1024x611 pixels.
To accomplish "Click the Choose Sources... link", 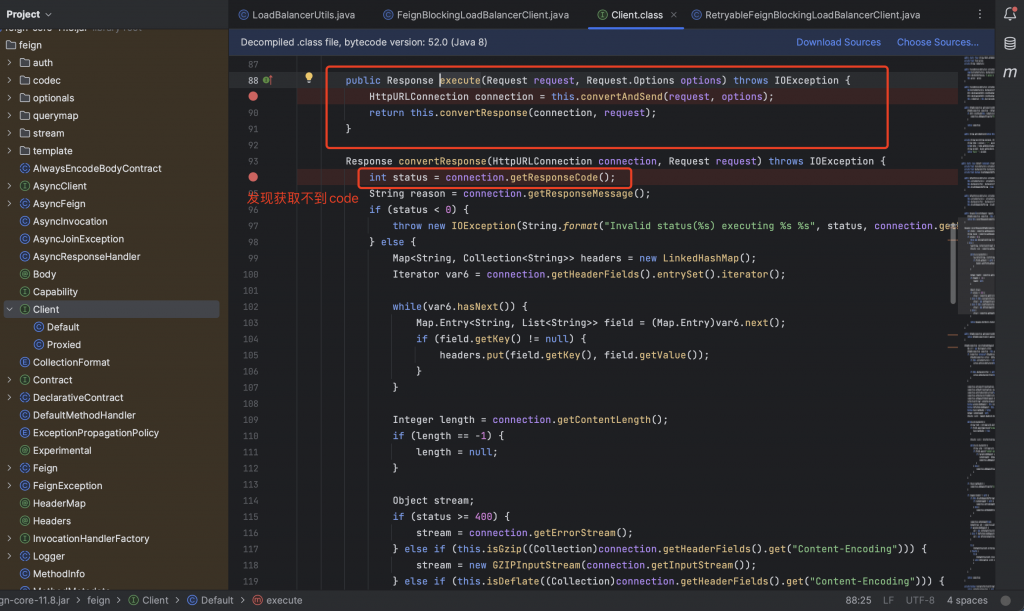I will [x=937, y=42].
